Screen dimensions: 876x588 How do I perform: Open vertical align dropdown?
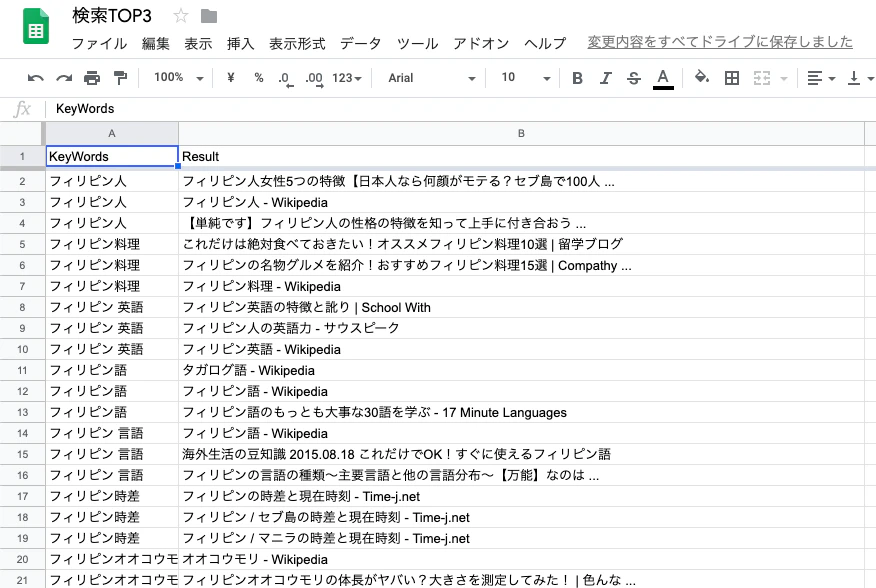click(860, 78)
